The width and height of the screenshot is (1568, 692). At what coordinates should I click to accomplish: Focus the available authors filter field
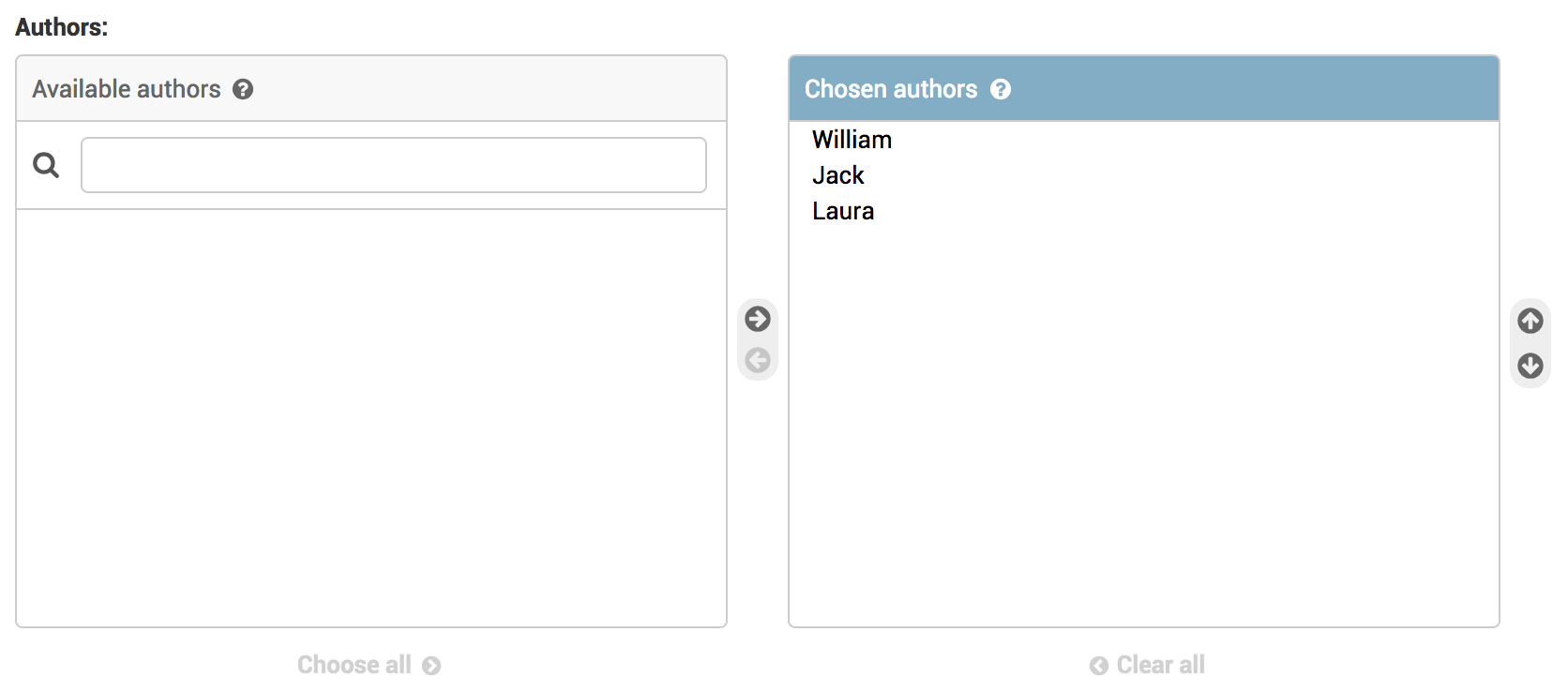click(x=393, y=165)
